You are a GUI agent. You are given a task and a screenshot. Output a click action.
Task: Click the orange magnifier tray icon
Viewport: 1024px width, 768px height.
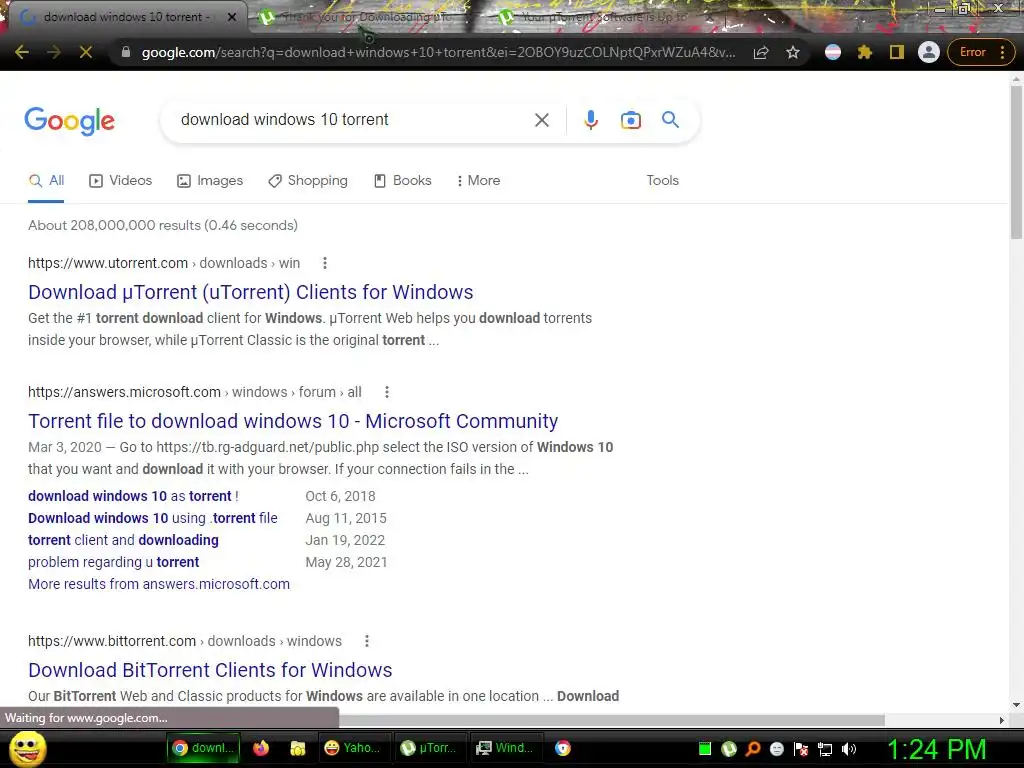click(753, 749)
